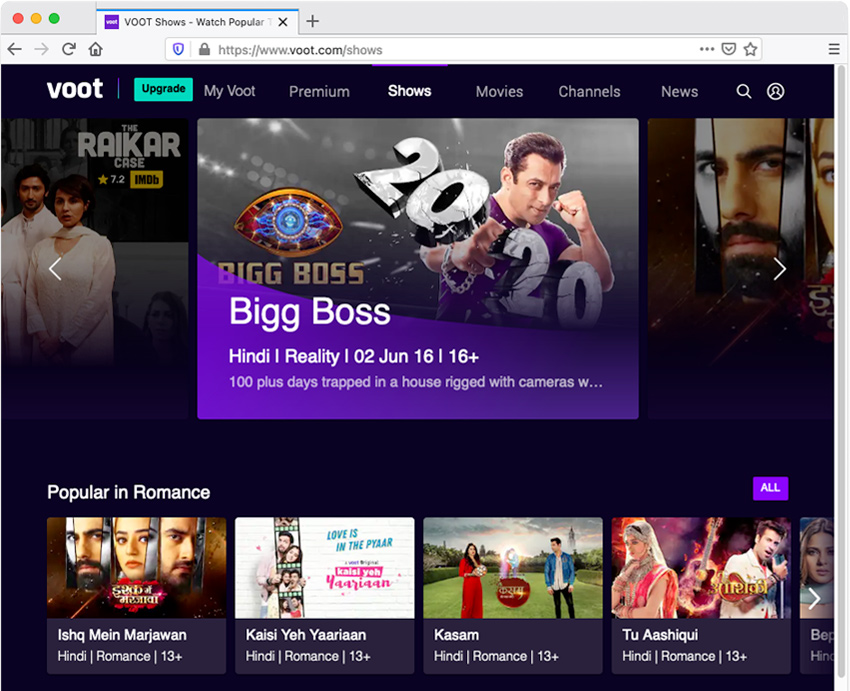This screenshot has height=691, width=850.
Task: Close the VOOT Shows tab
Action: point(283,22)
